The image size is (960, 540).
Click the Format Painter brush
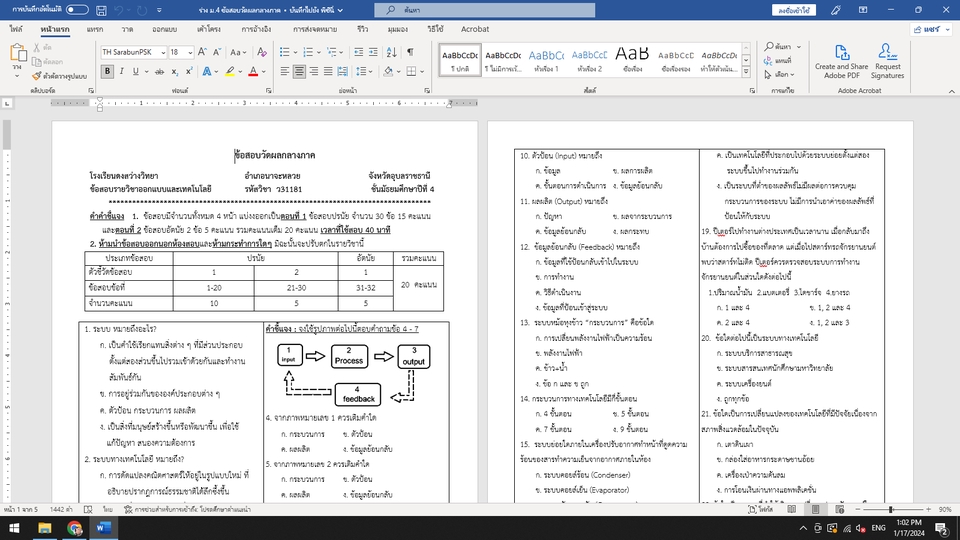click(x=59, y=76)
